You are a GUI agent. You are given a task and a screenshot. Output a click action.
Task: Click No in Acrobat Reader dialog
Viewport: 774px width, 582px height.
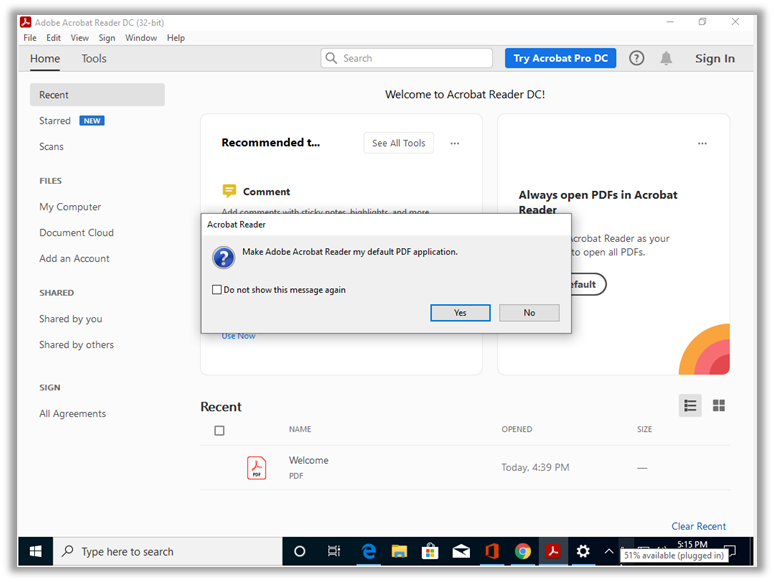(529, 313)
